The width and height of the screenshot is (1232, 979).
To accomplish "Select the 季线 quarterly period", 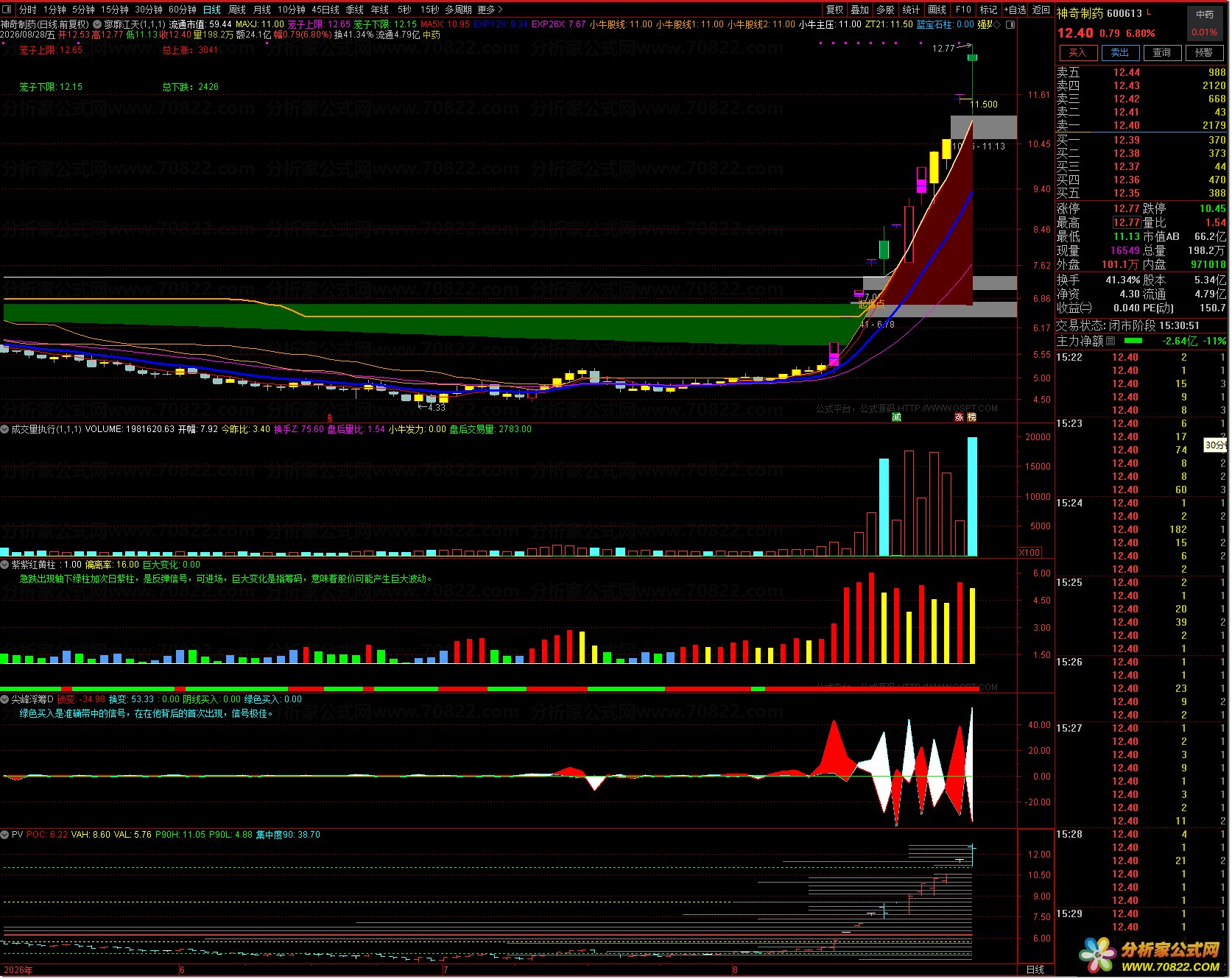I will pos(355,10).
